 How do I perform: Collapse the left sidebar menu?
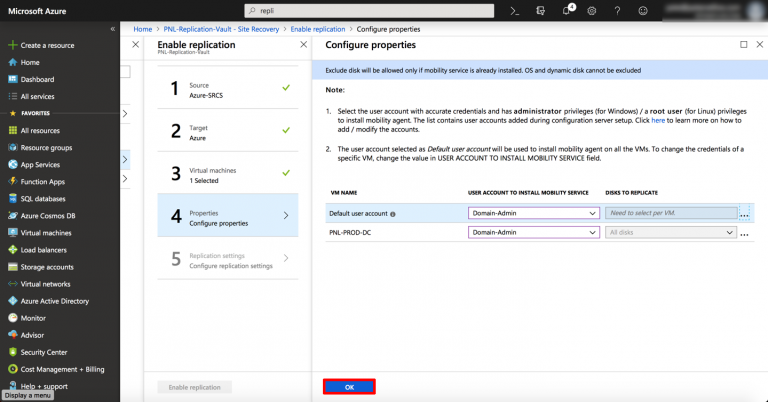[113, 29]
